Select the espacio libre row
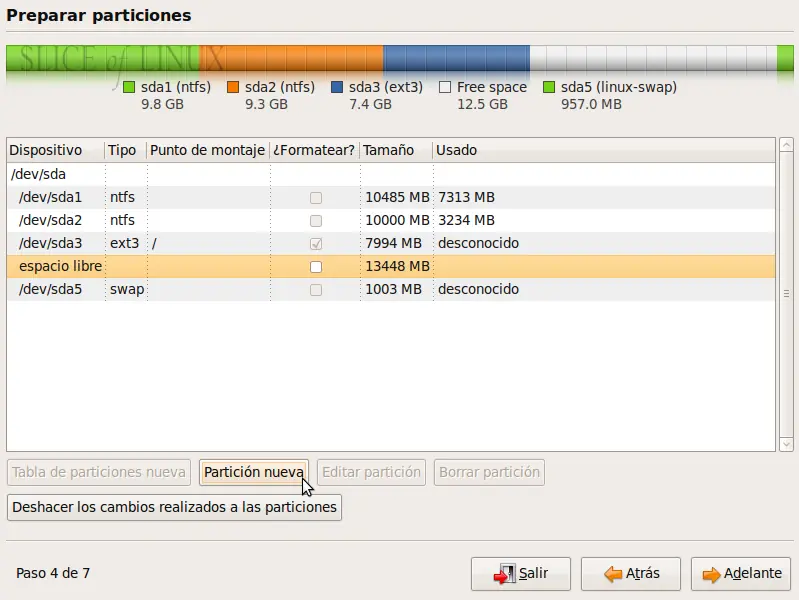This screenshot has height=600, width=799. (x=391, y=266)
